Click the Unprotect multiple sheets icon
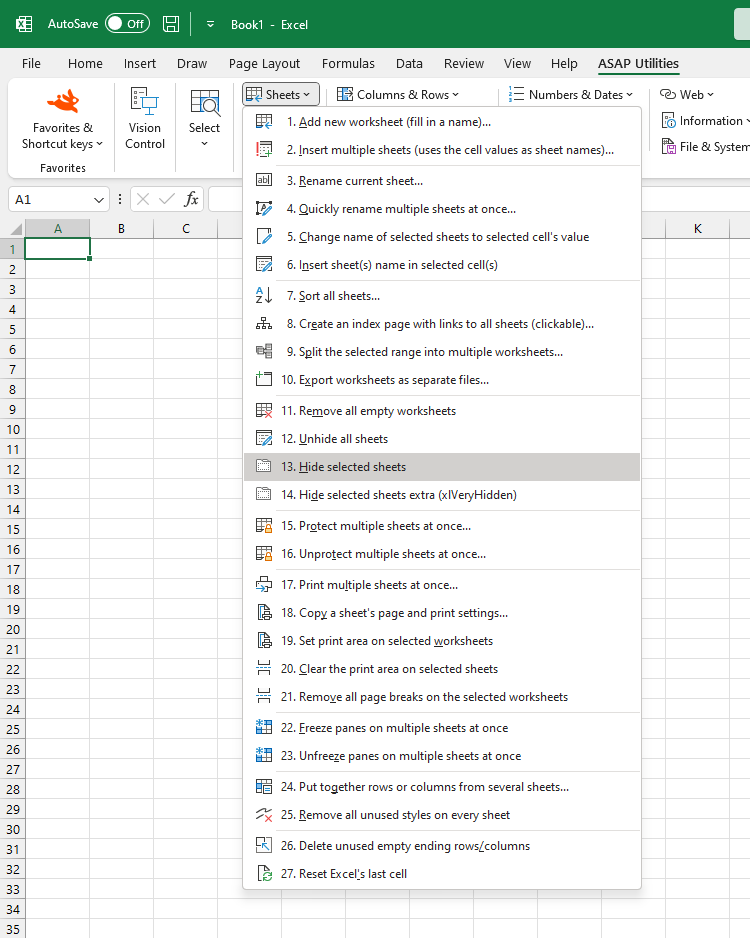750x938 pixels. point(264,553)
